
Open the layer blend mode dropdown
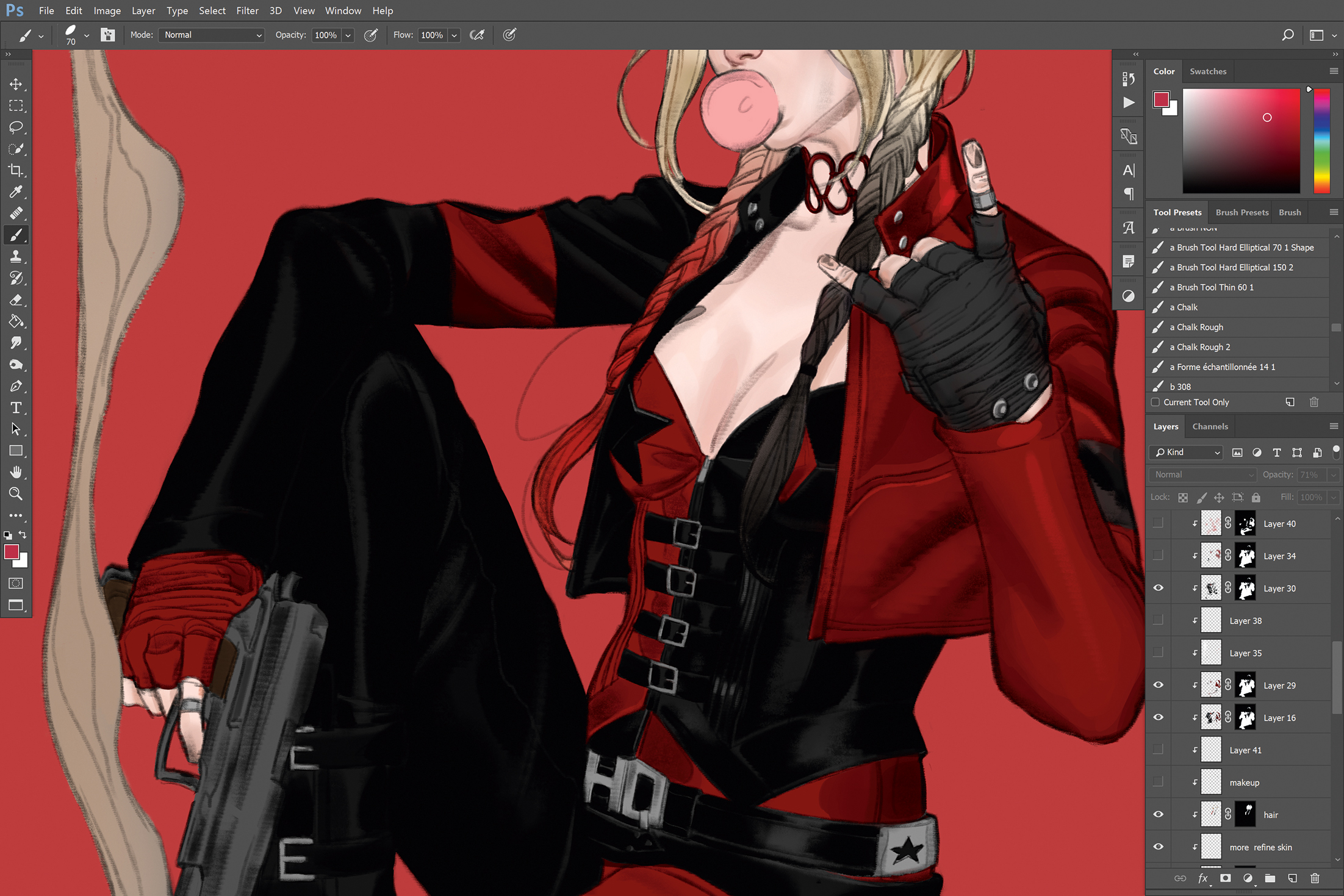[x=1202, y=475]
